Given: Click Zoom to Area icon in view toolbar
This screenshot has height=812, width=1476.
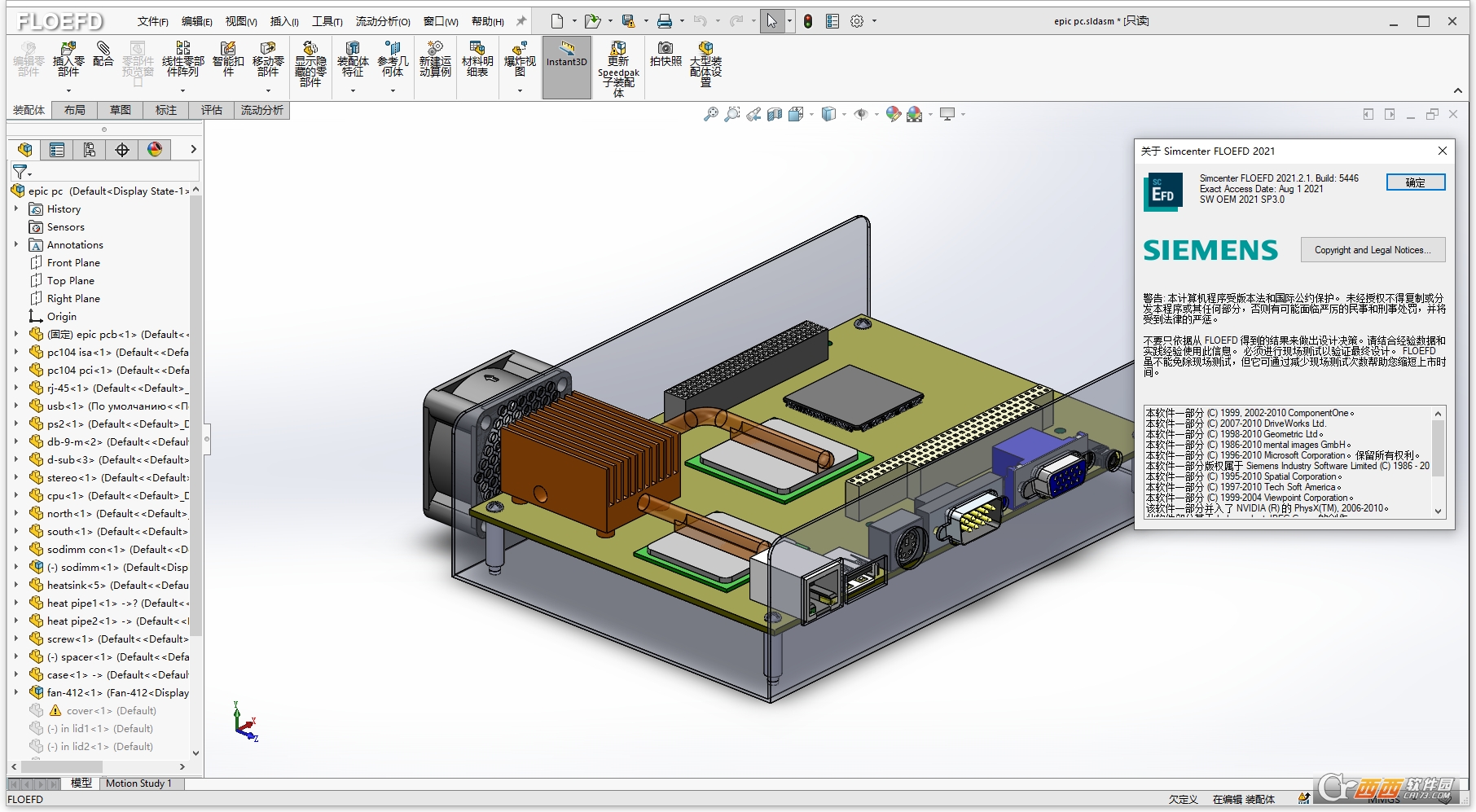Looking at the screenshot, I should [732, 114].
